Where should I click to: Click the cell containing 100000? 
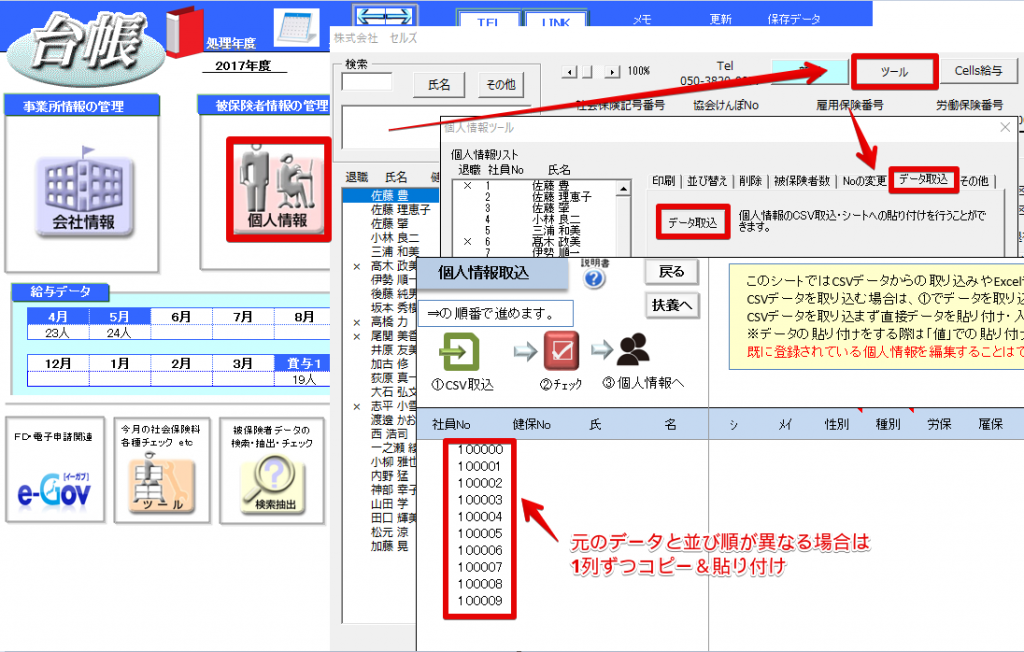[x=480, y=450]
